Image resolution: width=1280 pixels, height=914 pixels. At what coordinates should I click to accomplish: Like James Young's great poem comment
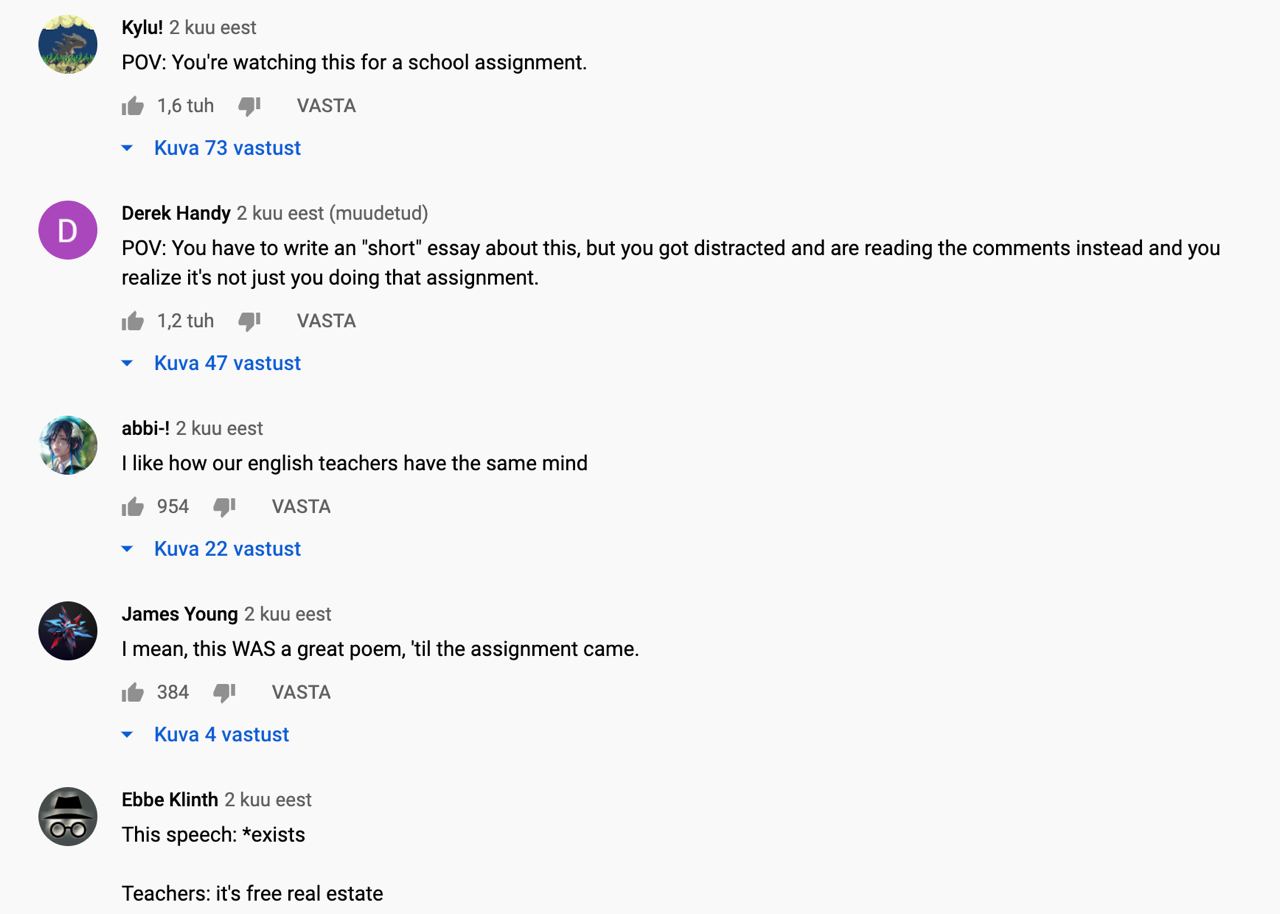pyautogui.click(x=133, y=693)
